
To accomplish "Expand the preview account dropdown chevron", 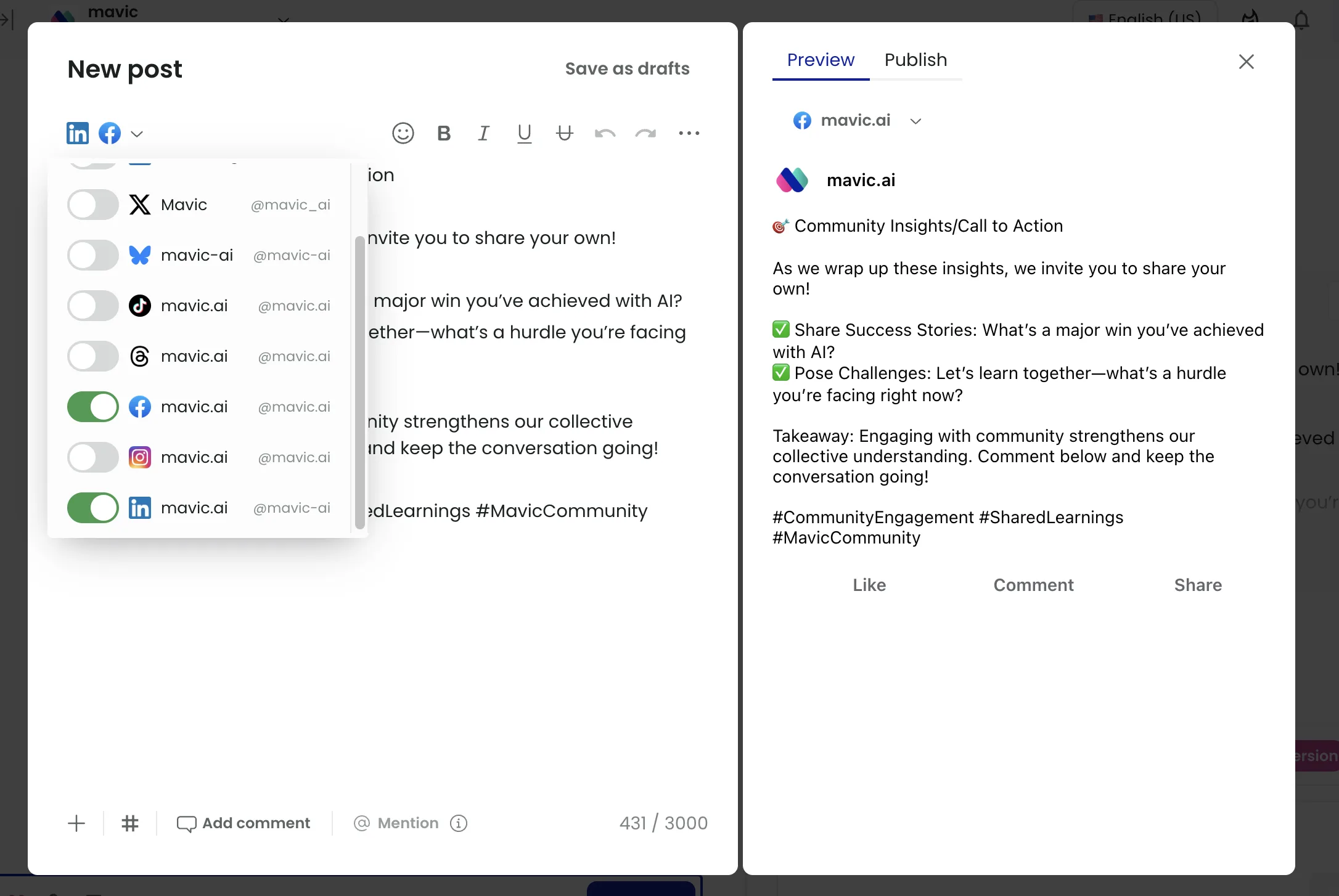I will pos(915,121).
